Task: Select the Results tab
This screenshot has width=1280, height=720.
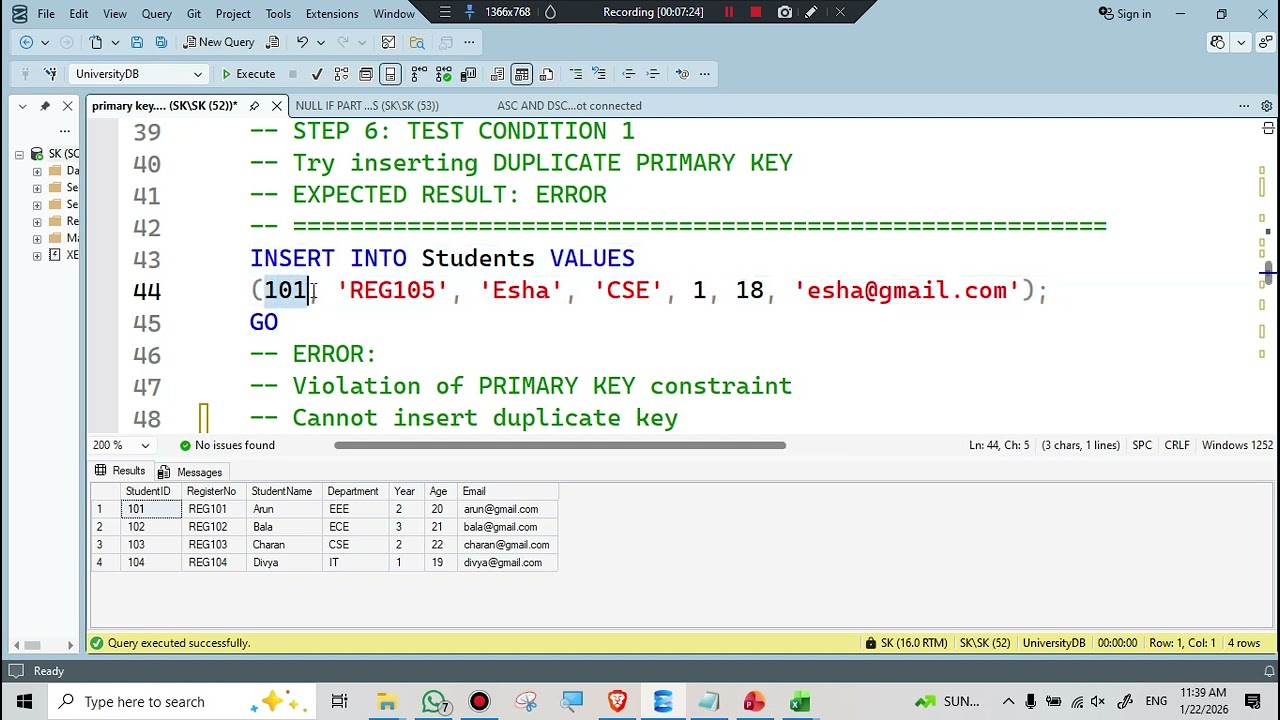Action: point(119,471)
